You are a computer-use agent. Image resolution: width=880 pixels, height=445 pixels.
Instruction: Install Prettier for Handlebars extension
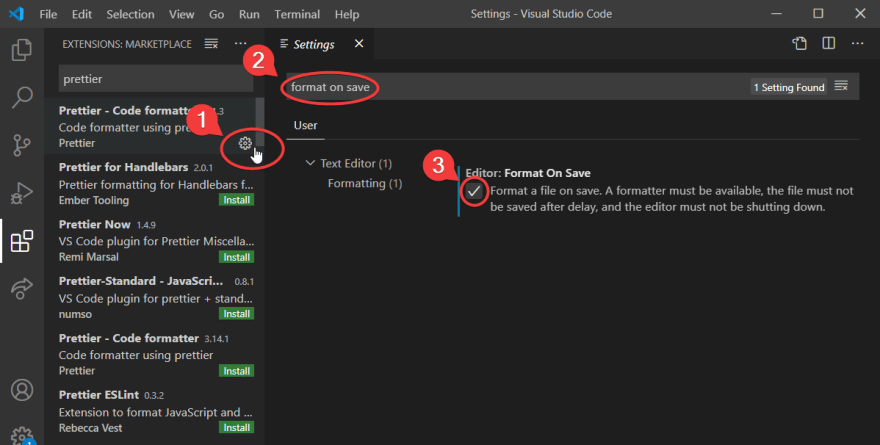tap(236, 200)
